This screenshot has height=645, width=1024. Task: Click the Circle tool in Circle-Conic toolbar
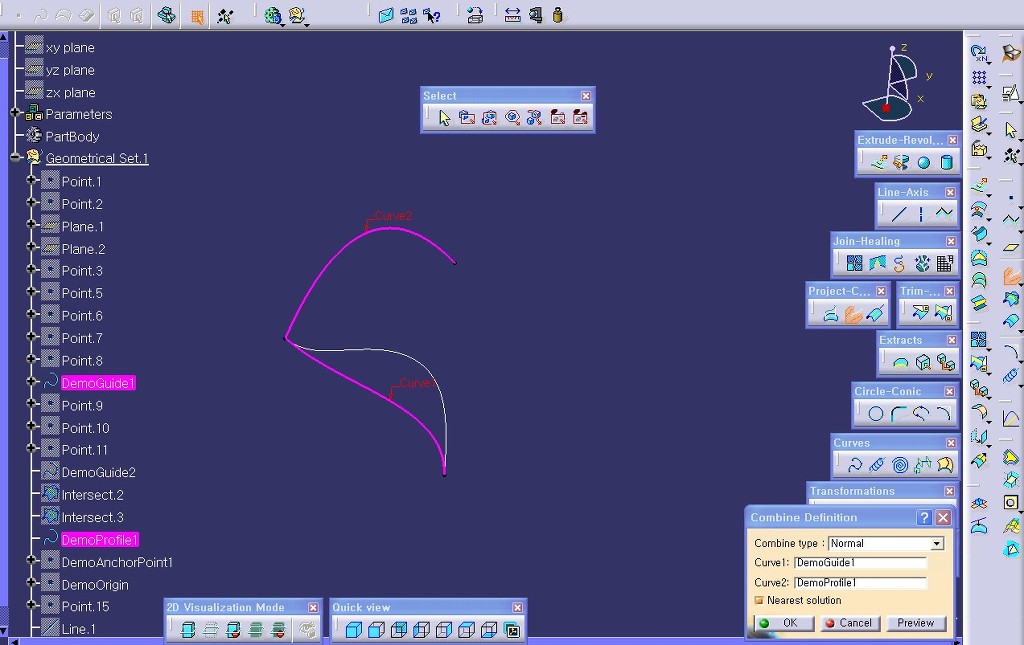click(x=876, y=414)
